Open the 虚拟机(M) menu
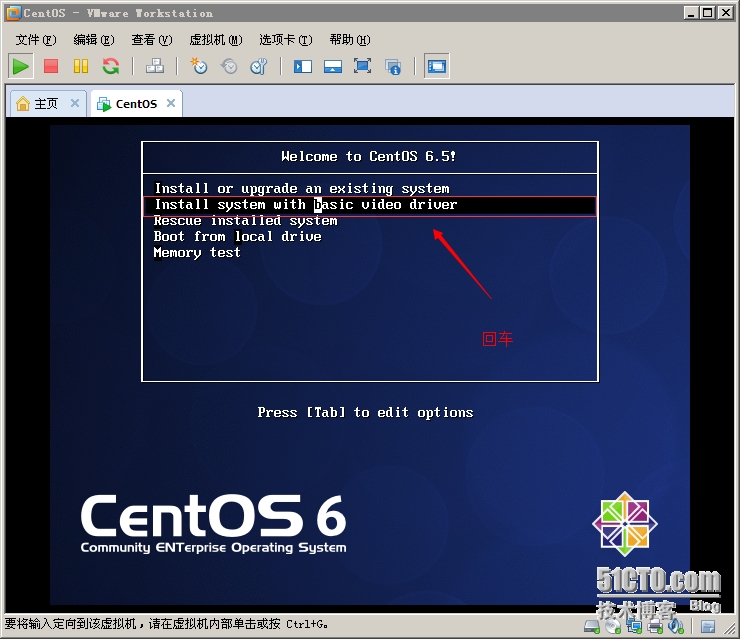Screen dimensions: 740x639 [216, 40]
